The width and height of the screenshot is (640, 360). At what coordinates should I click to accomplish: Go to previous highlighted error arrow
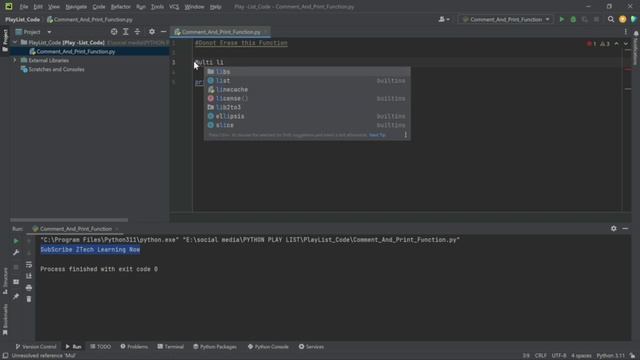616,44
